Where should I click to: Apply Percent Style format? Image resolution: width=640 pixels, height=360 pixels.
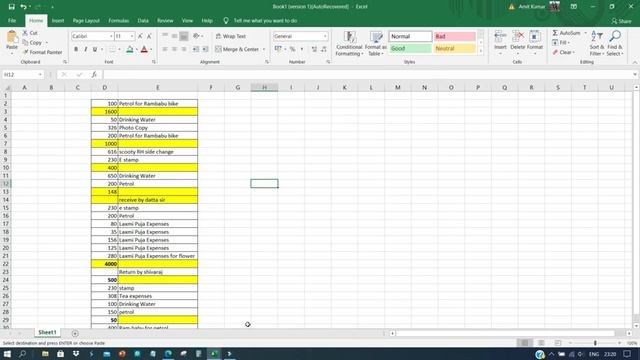292,49
